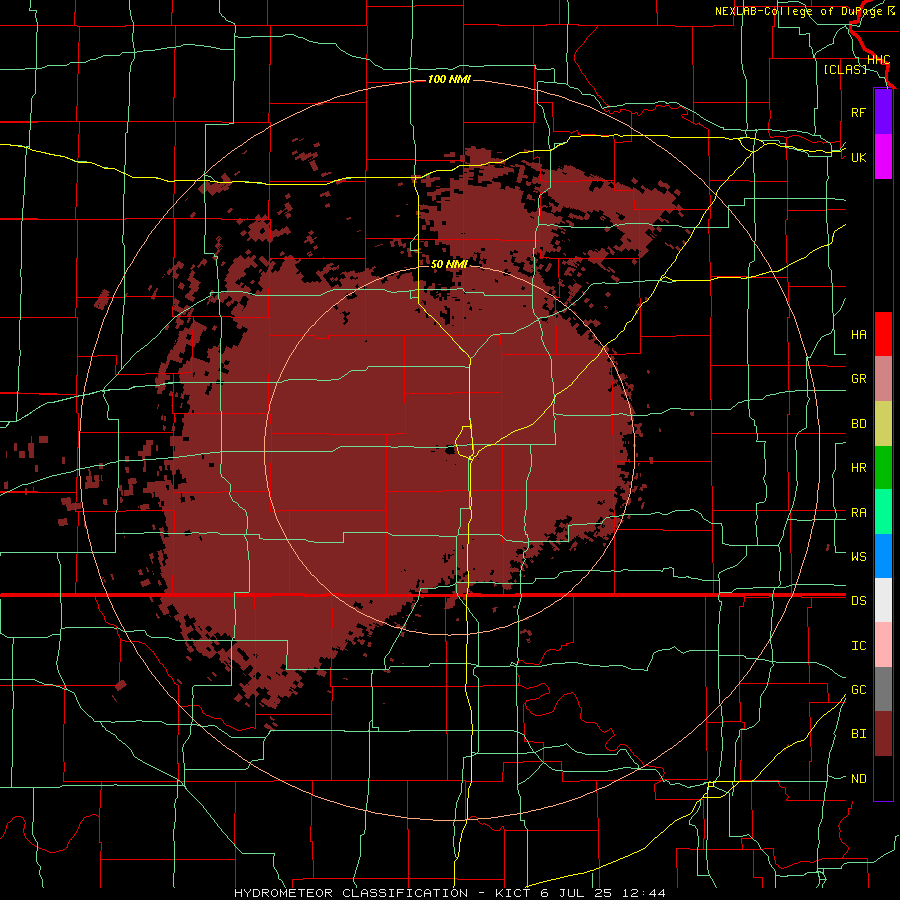Click the HHC product label

(x=878, y=60)
